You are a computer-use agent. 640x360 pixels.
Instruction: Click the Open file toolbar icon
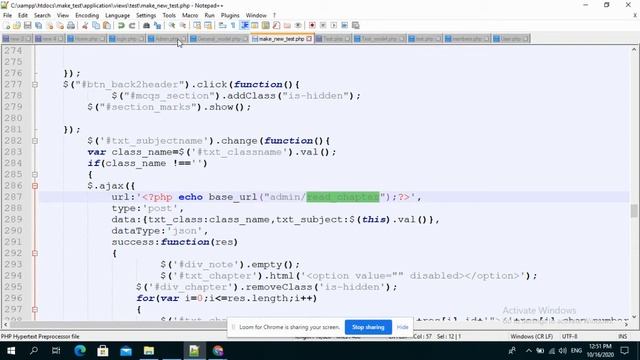click(x=17, y=25)
